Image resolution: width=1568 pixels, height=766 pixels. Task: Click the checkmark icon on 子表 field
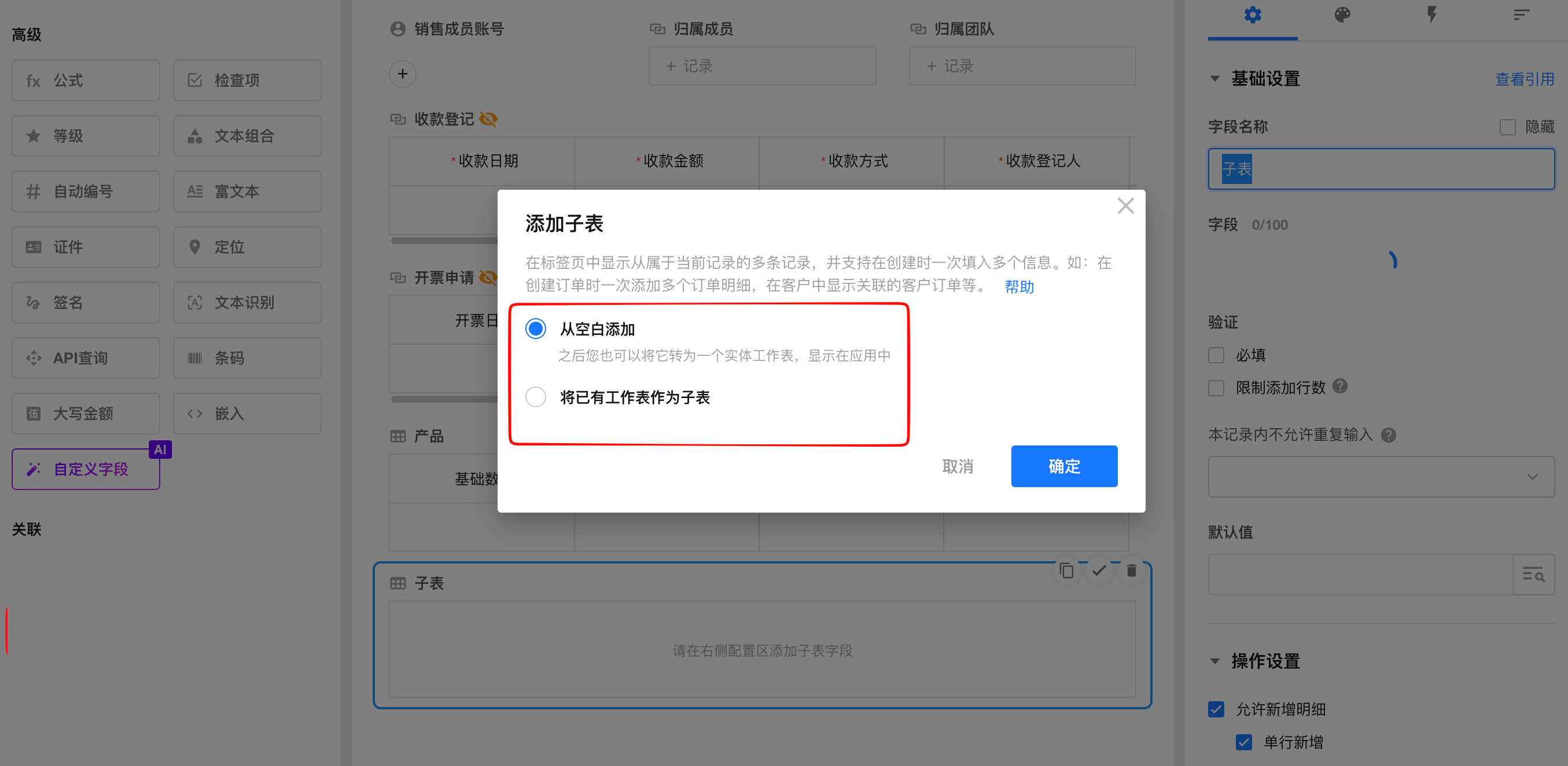1099,570
